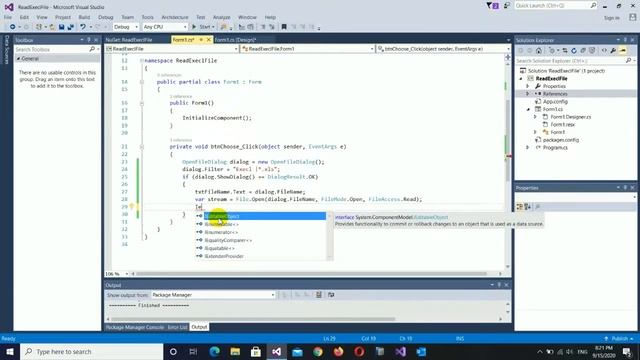The height and width of the screenshot is (360, 640).
Task: Toggle auto-hide pin on Solution Explorer panel
Action: 625,40
